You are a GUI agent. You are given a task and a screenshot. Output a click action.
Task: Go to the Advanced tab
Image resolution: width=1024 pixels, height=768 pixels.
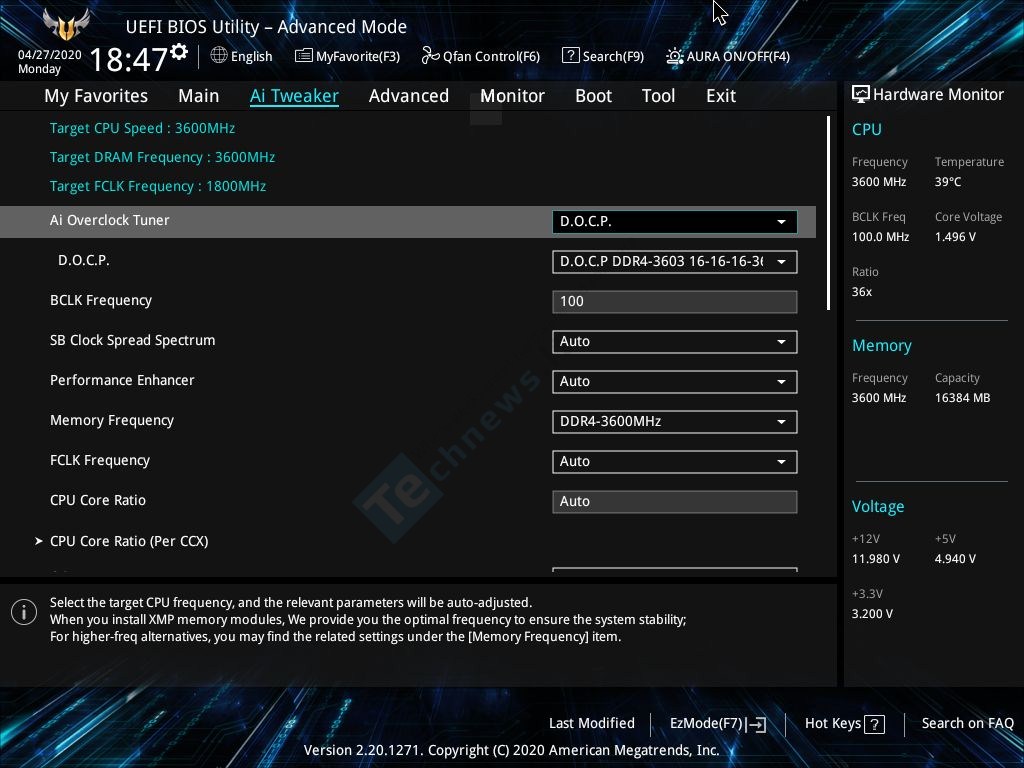[409, 96]
